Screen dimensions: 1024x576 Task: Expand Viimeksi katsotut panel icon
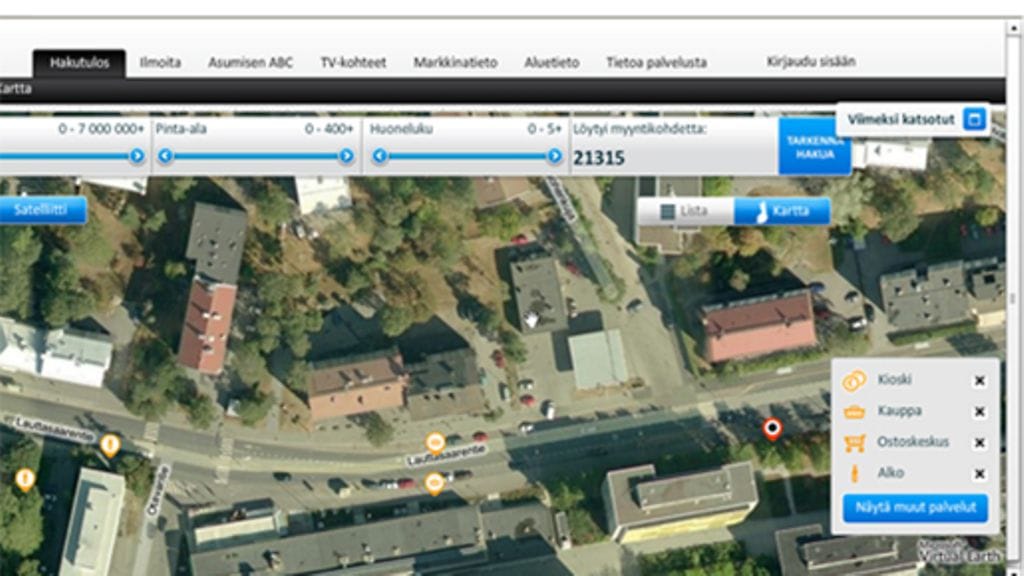tap(974, 120)
